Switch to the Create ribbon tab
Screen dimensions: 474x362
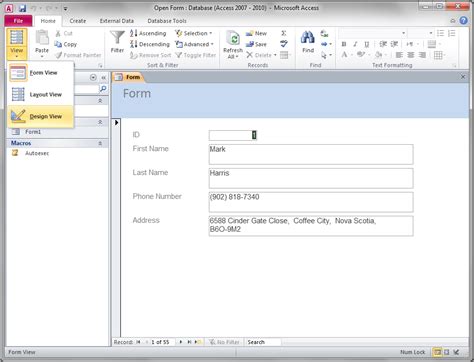[x=78, y=21]
